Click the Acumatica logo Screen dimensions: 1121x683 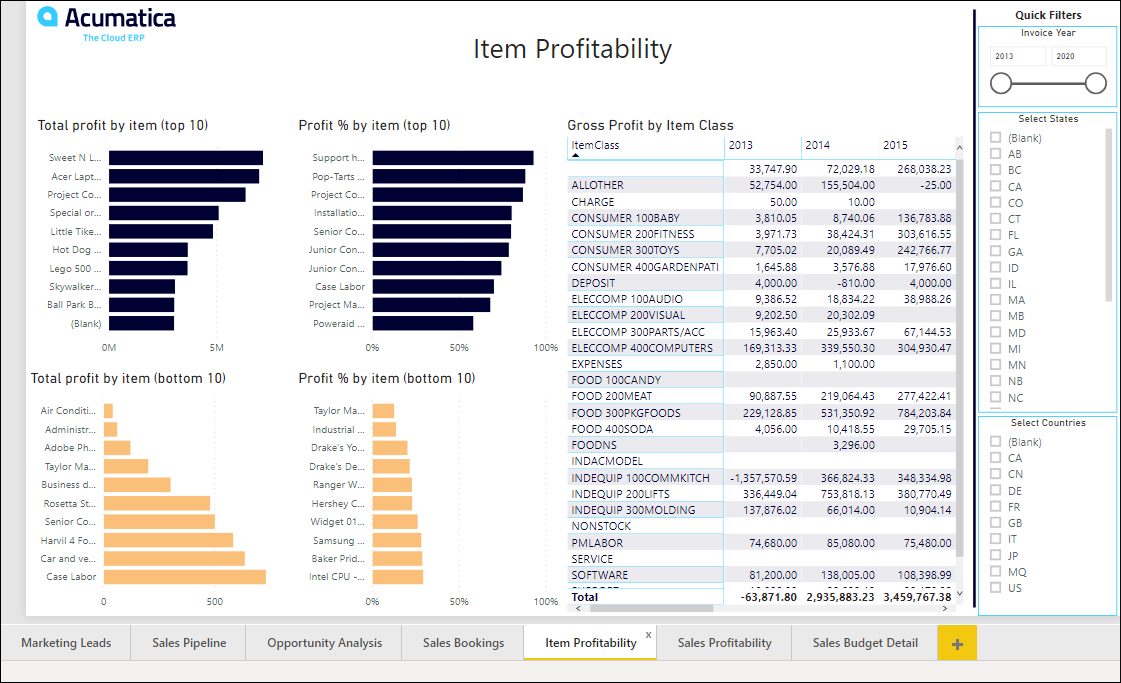tap(106, 21)
